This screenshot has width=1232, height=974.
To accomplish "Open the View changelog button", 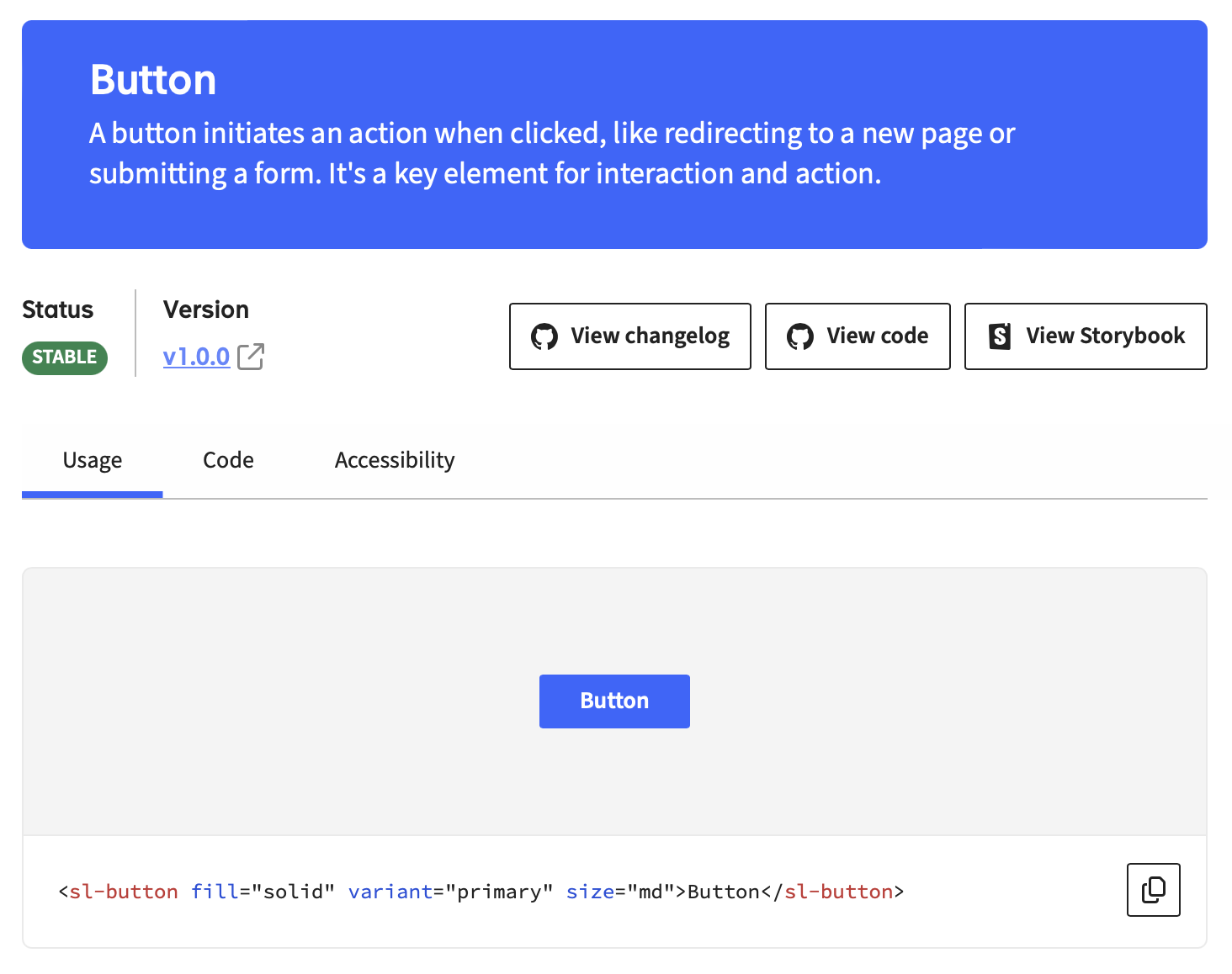I will (629, 336).
